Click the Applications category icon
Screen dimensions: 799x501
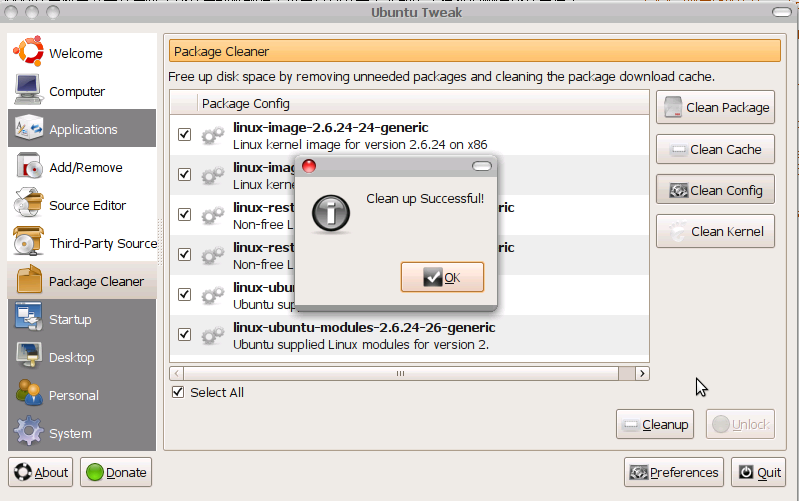[x=29, y=128]
